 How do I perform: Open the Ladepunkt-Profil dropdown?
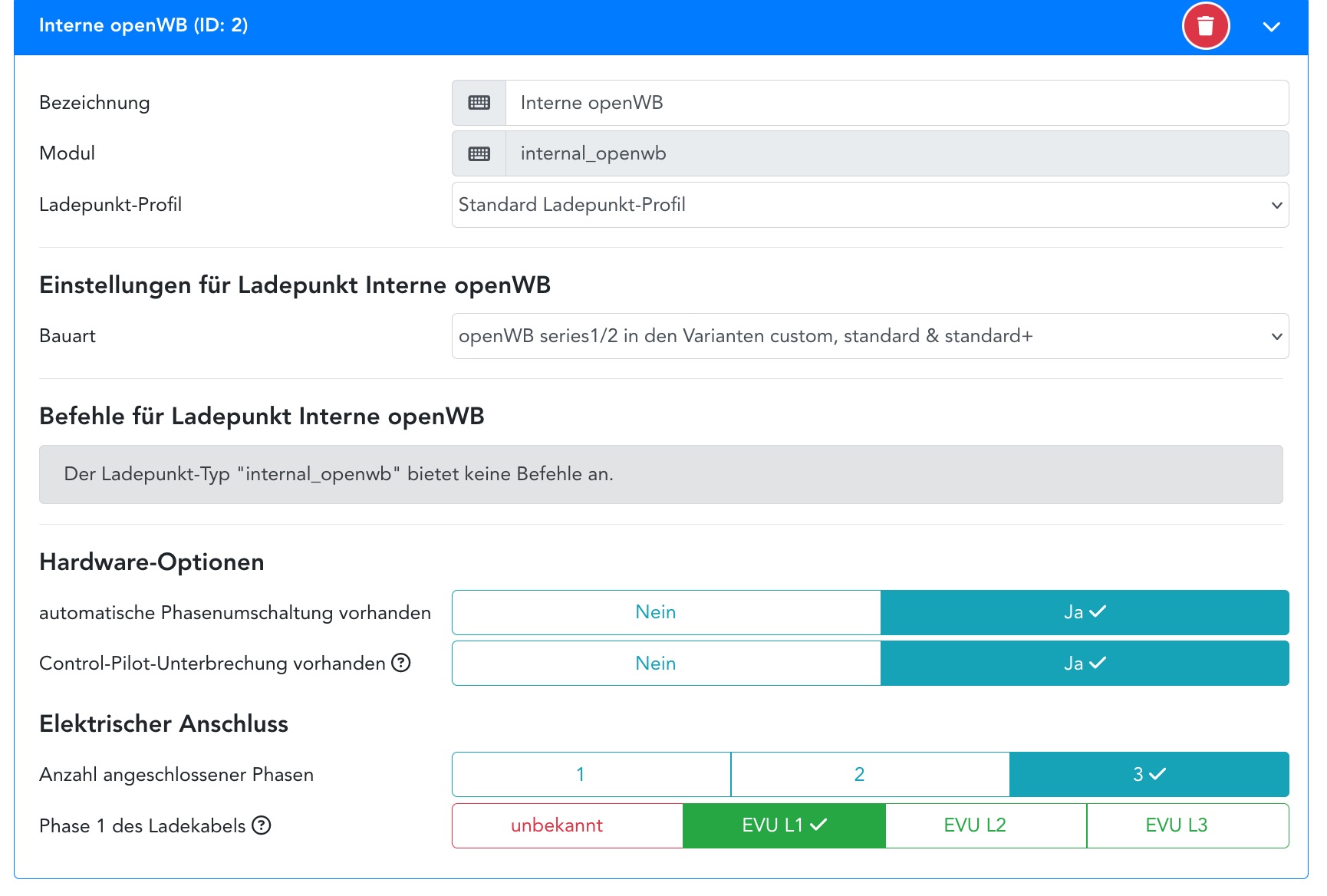(870, 205)
